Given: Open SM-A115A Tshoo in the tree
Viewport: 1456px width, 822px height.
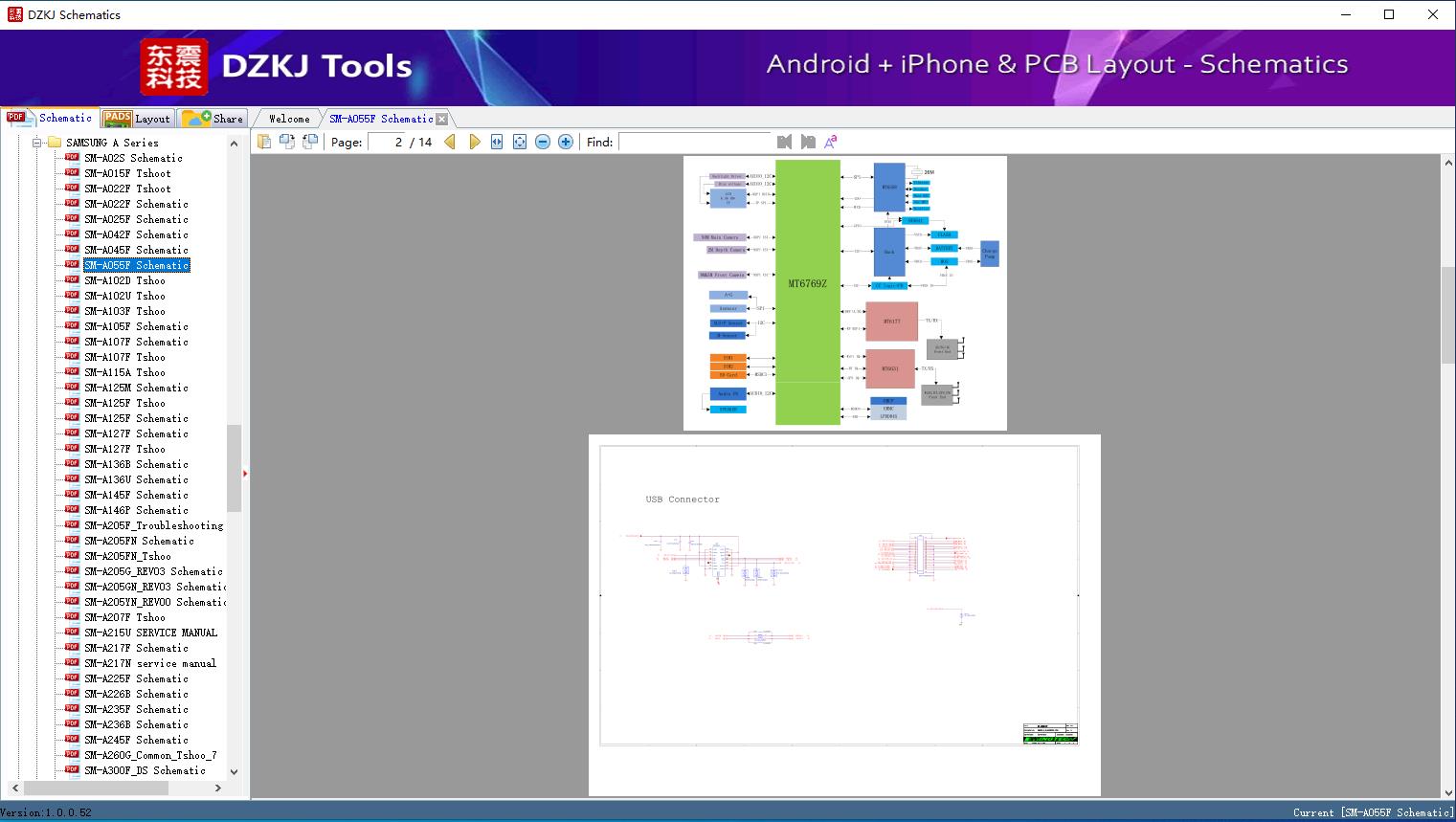Looking at the screenshot, I should [x=124, y=372].
